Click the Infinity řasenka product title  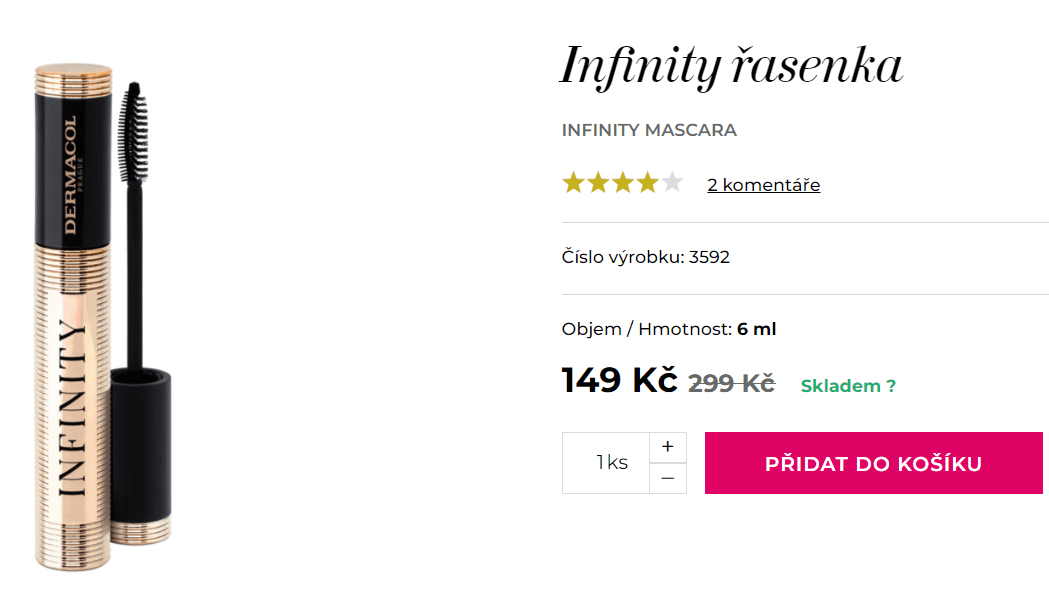pyautogui.click(x=730, y=65)
